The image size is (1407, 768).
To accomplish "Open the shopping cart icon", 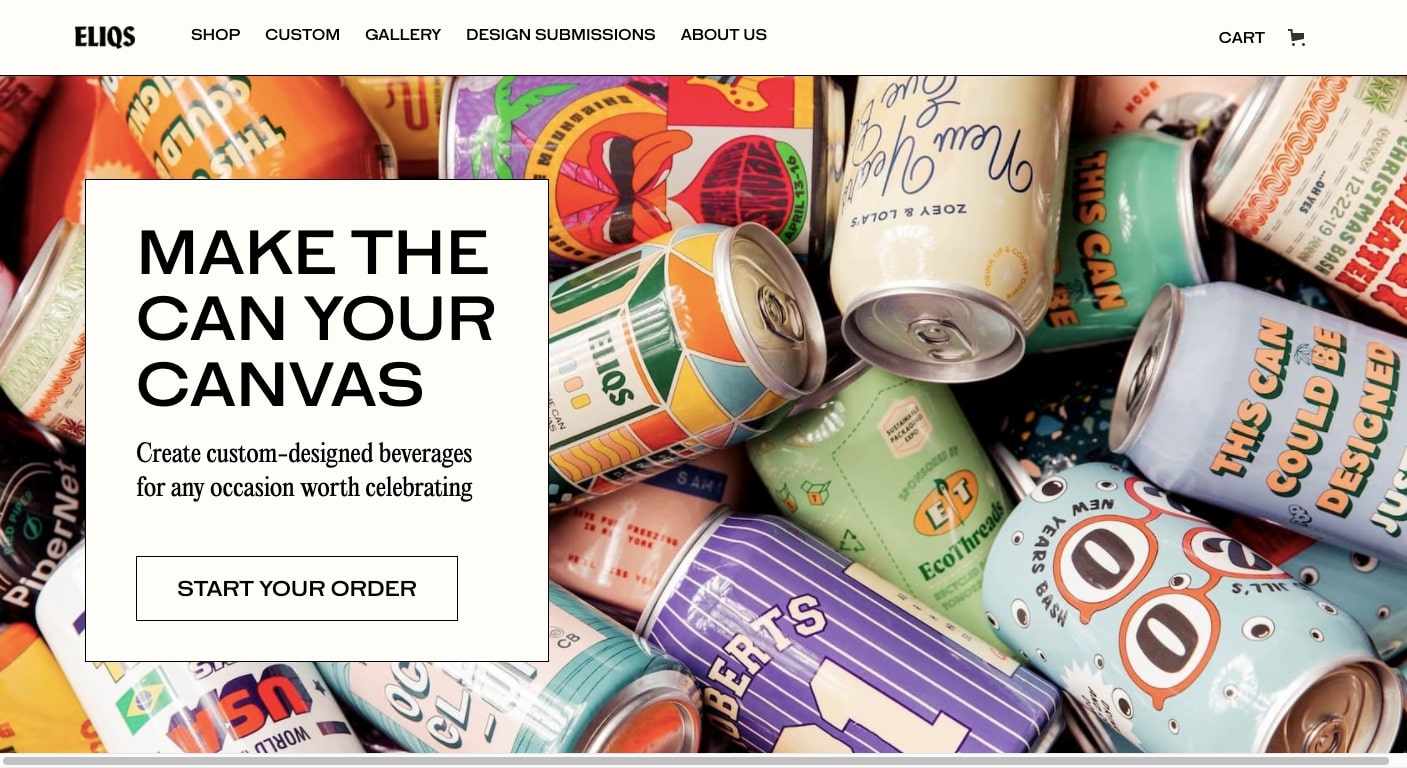I will pyautogui.click(x=1296, y=38).
